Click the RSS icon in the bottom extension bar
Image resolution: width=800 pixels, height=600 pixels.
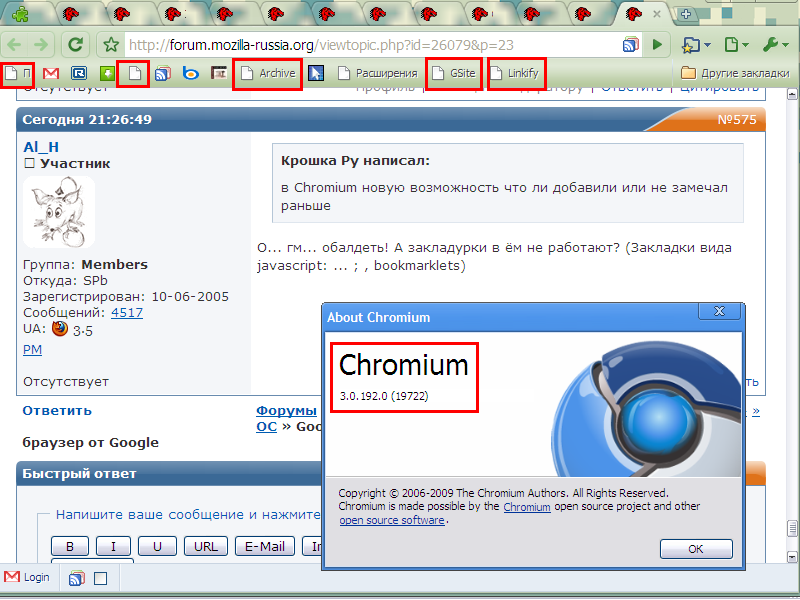point(77,578)
